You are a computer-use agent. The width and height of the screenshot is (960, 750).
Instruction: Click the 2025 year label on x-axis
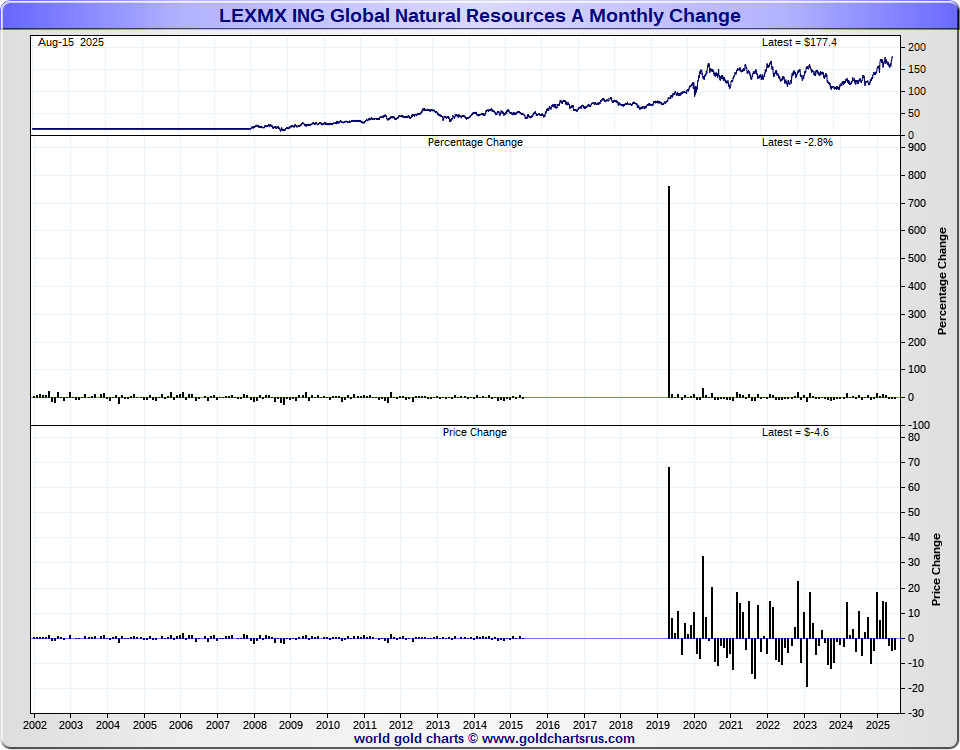tap(877, 725)
